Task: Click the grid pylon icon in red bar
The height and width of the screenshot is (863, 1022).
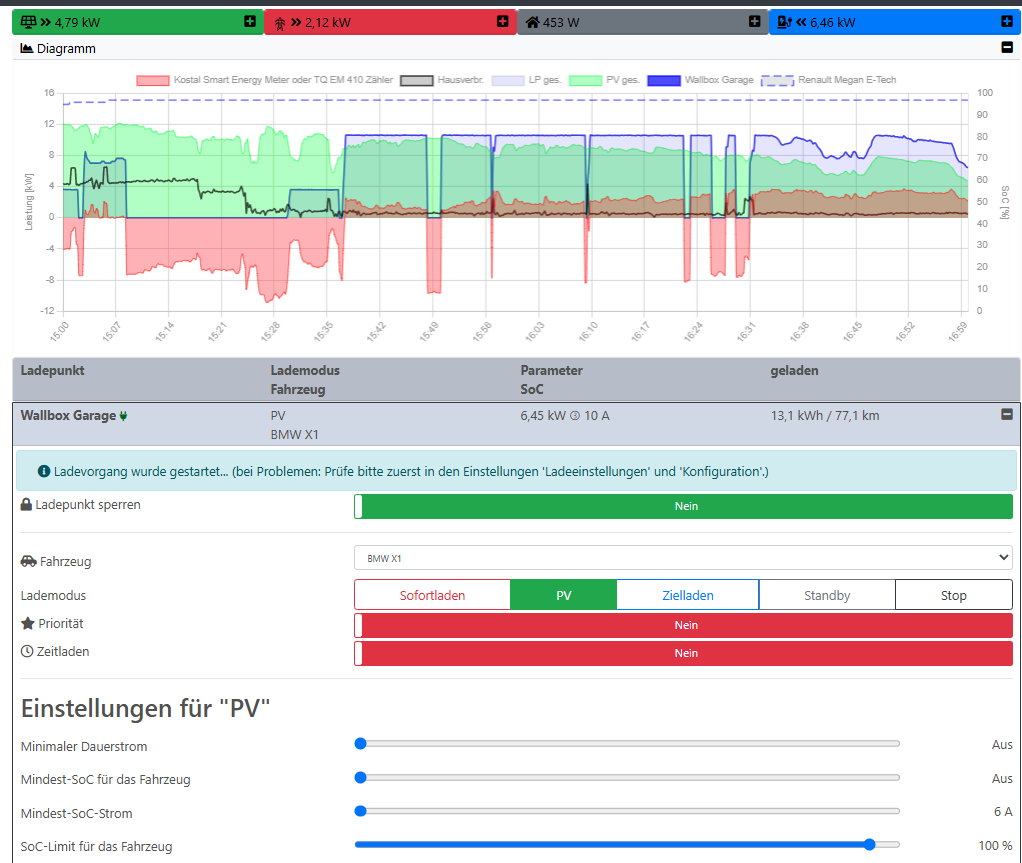Action: coord(280,22)
